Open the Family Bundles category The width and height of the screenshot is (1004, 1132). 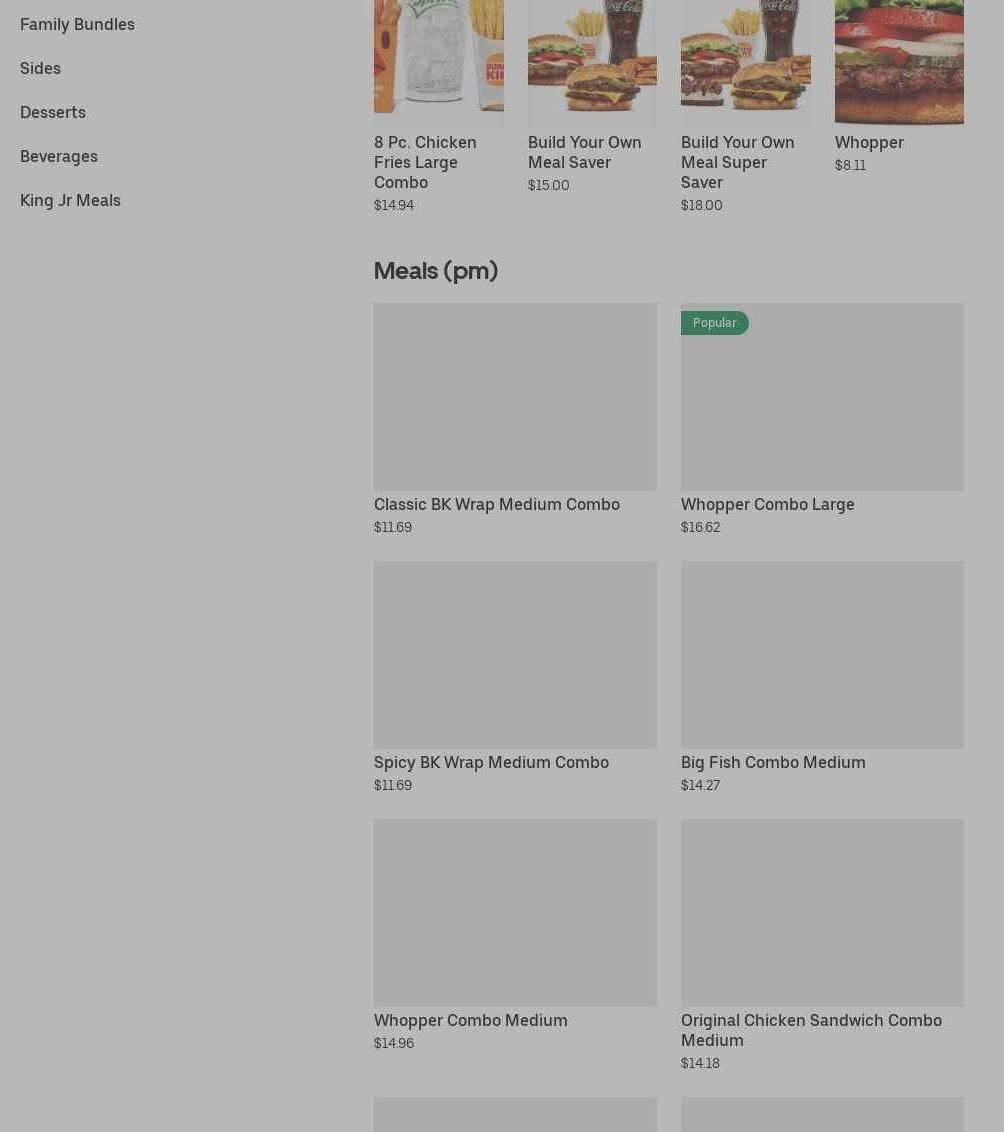click(77, 24)
